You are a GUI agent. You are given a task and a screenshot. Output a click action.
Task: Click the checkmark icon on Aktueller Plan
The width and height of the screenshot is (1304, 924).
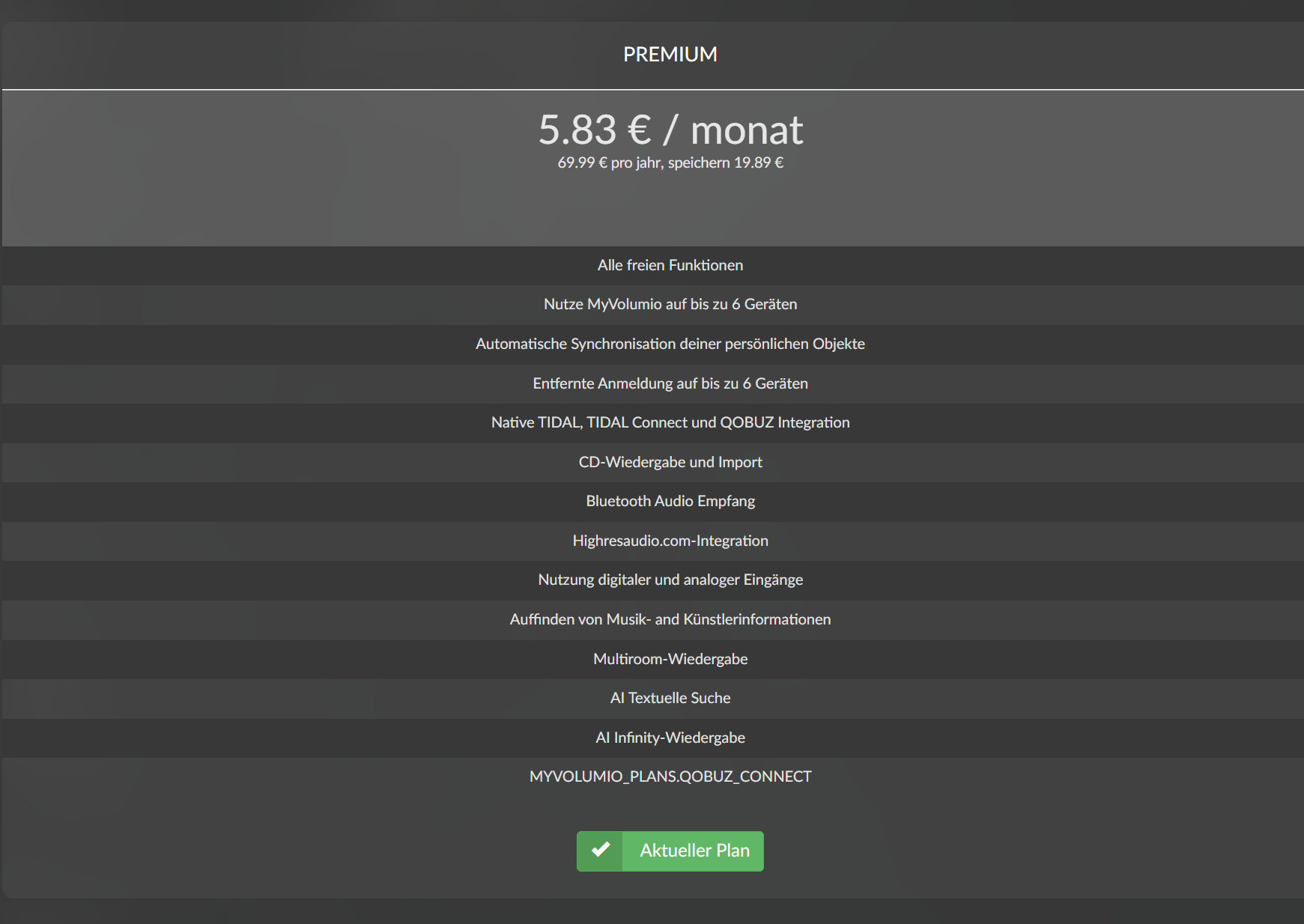[x=600, y=851]
